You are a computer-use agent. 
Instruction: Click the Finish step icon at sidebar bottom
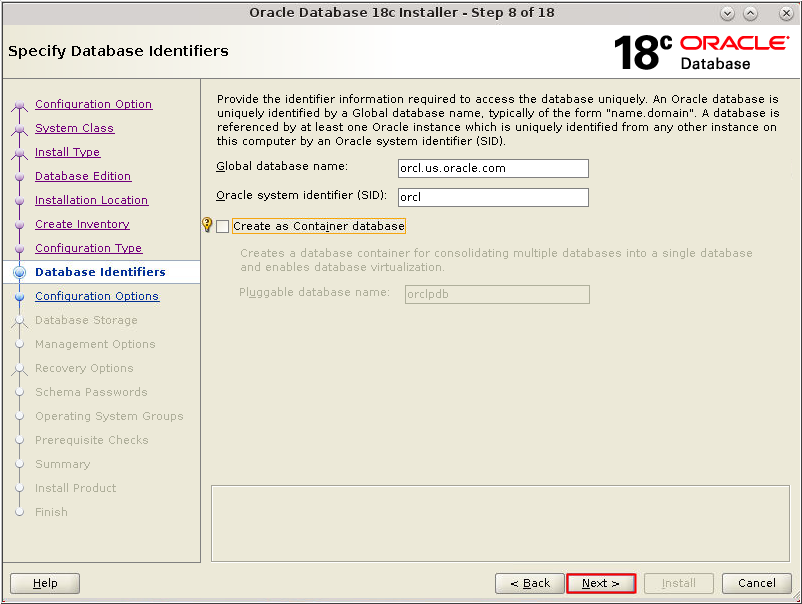click(20, 512)
